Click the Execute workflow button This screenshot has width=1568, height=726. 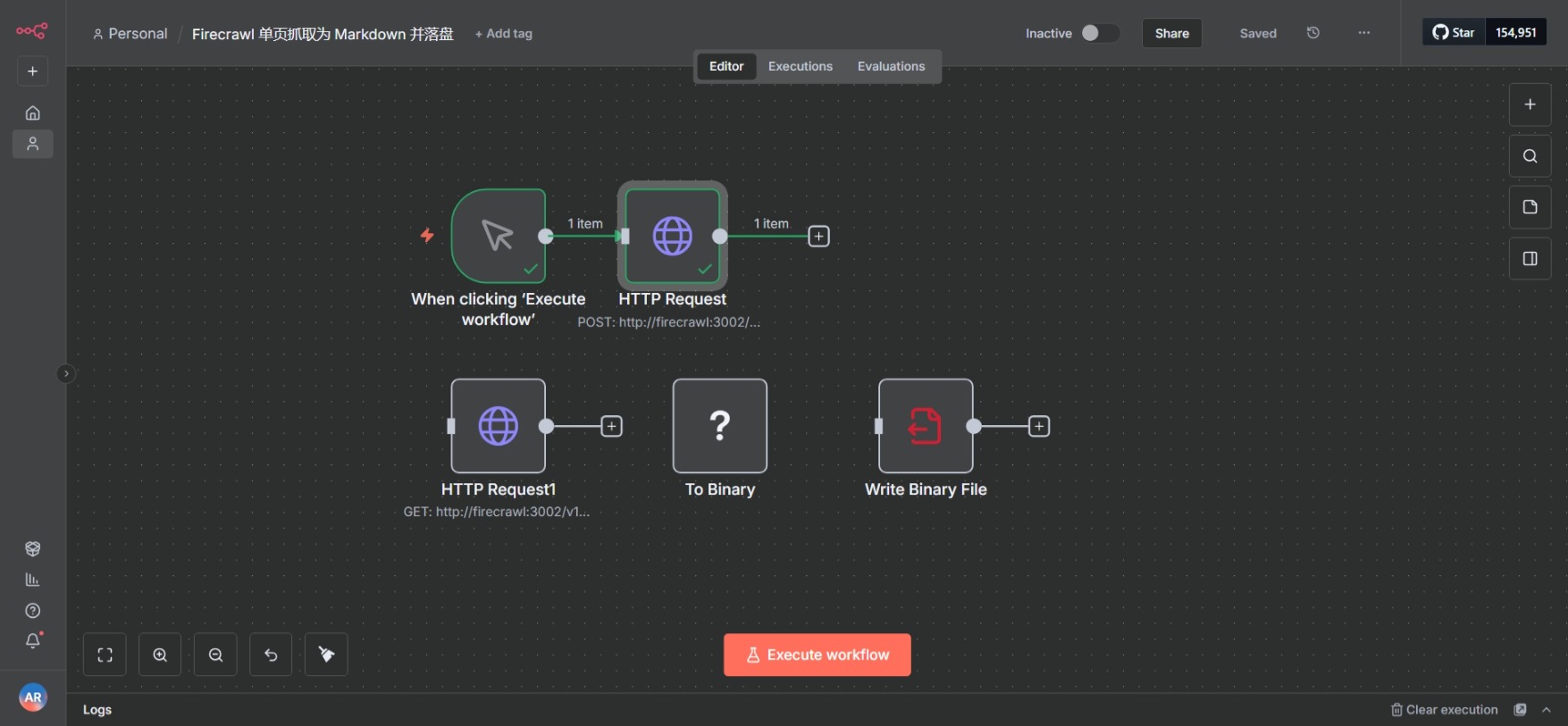click(817, 655)
